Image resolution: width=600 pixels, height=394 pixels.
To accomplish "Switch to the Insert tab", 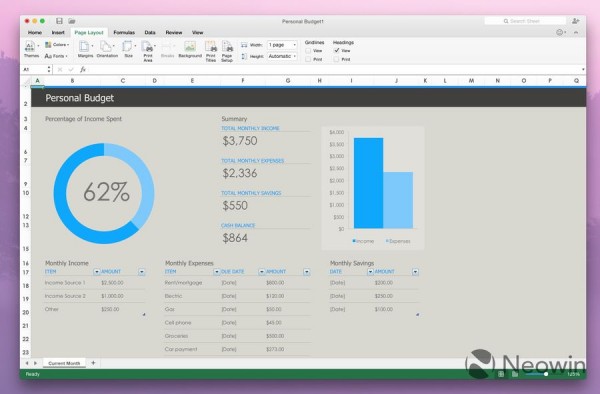I will (58, 33).
